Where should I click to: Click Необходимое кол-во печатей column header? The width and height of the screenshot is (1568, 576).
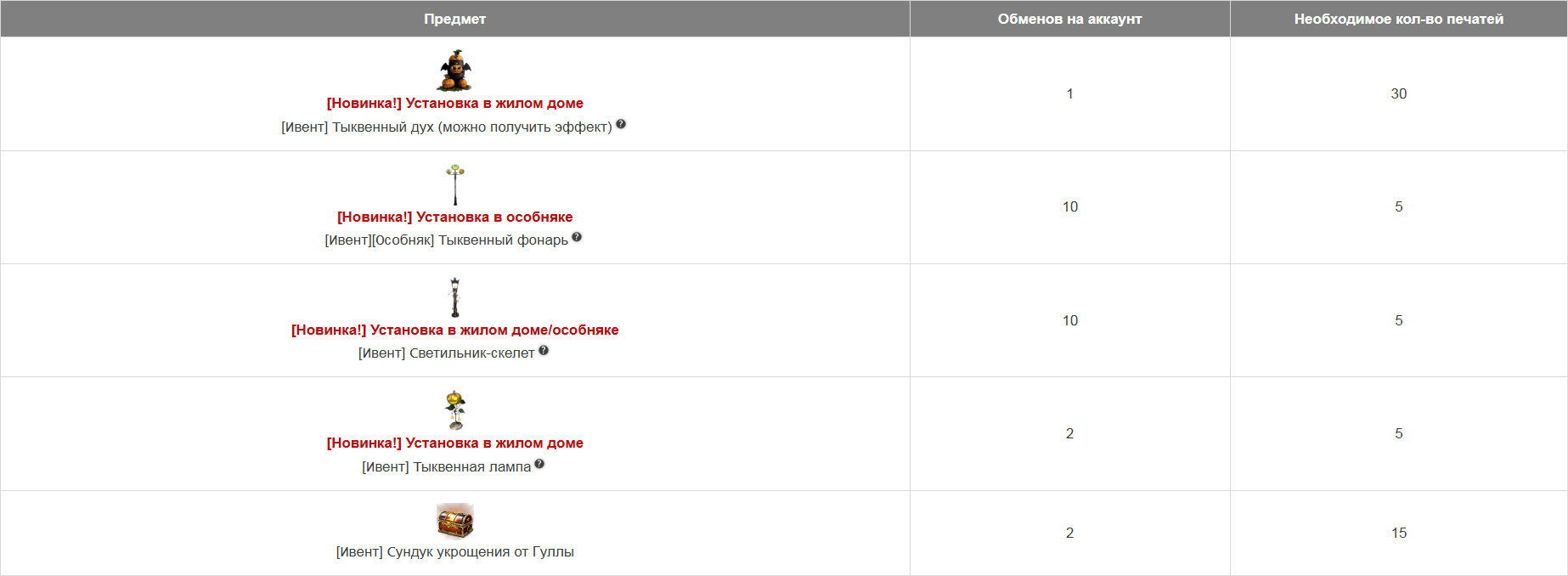(1399, 19)
